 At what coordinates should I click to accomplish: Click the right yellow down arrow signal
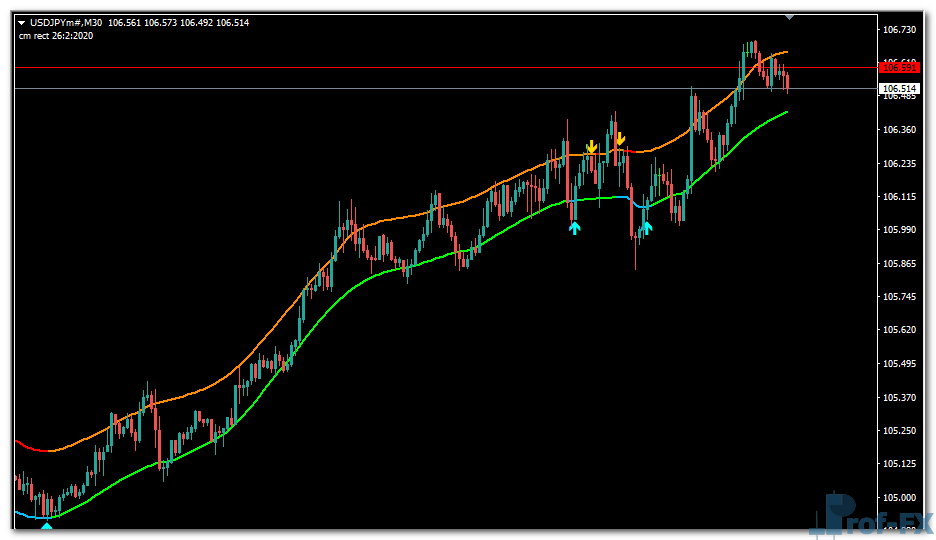[x=620, y=139]
